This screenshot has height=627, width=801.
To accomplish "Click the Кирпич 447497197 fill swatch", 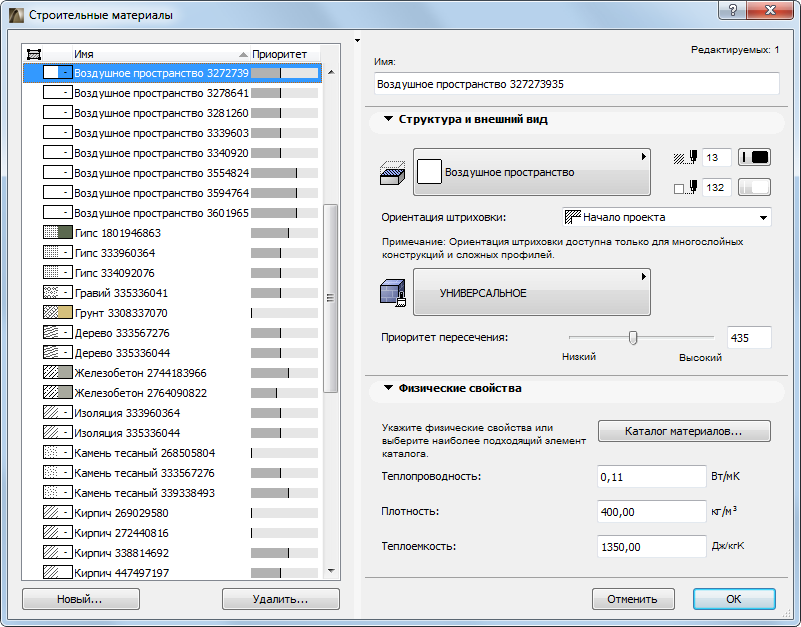I will click(x=58, y=573).
